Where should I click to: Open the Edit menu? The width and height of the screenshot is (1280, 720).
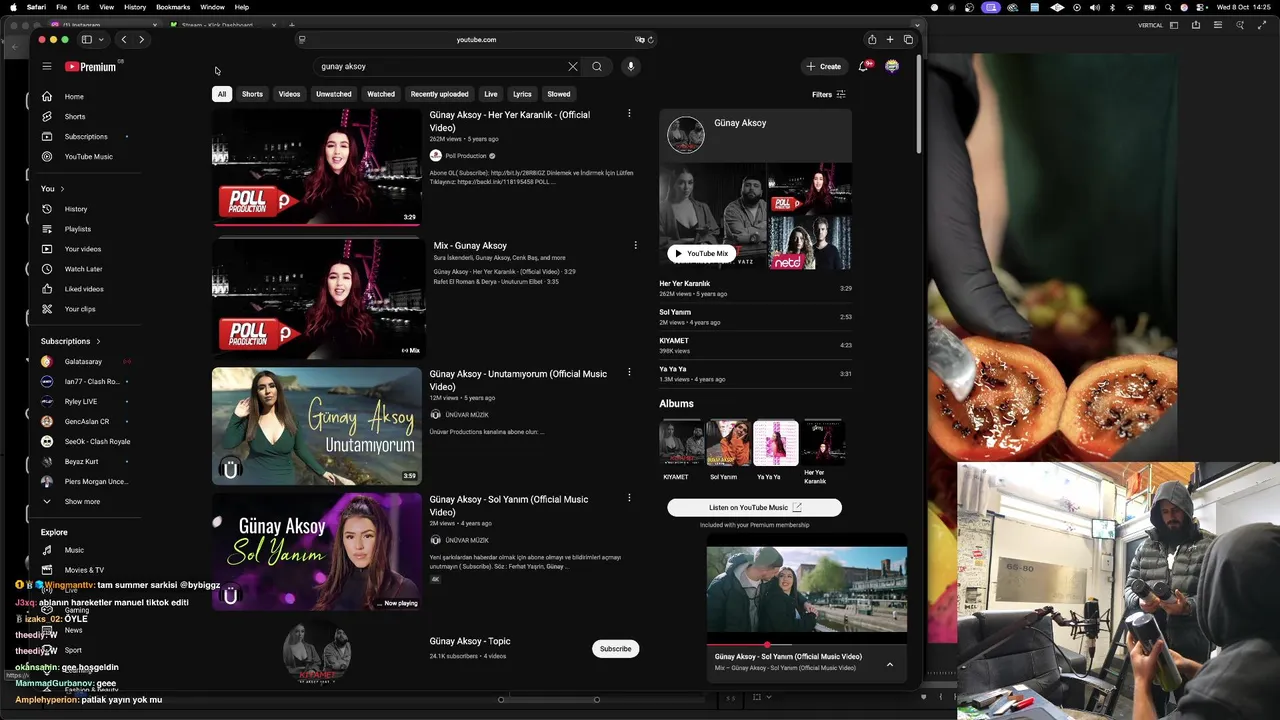(x=83, y=7)
